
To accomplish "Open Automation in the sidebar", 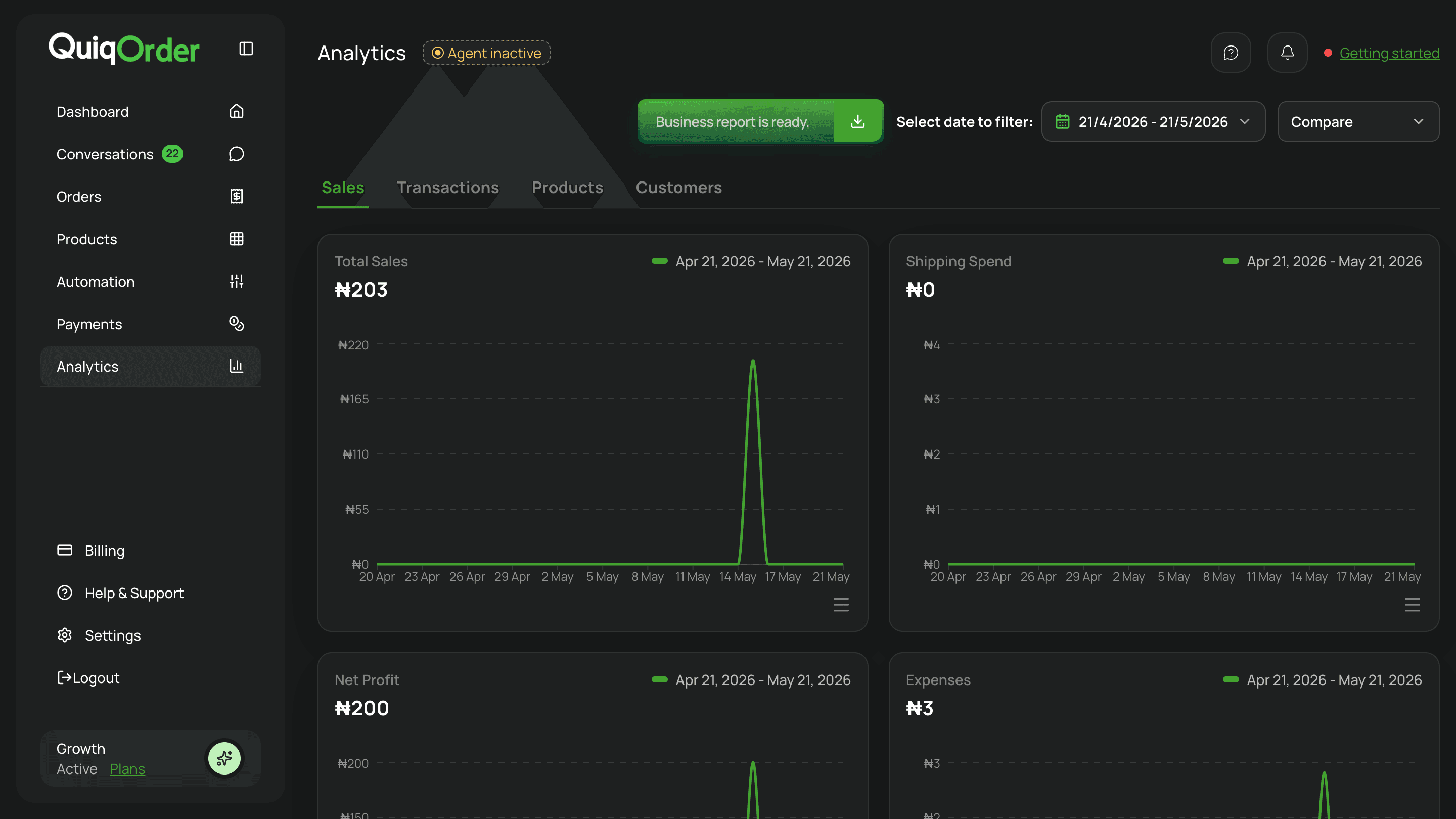I will pos(150,281).
